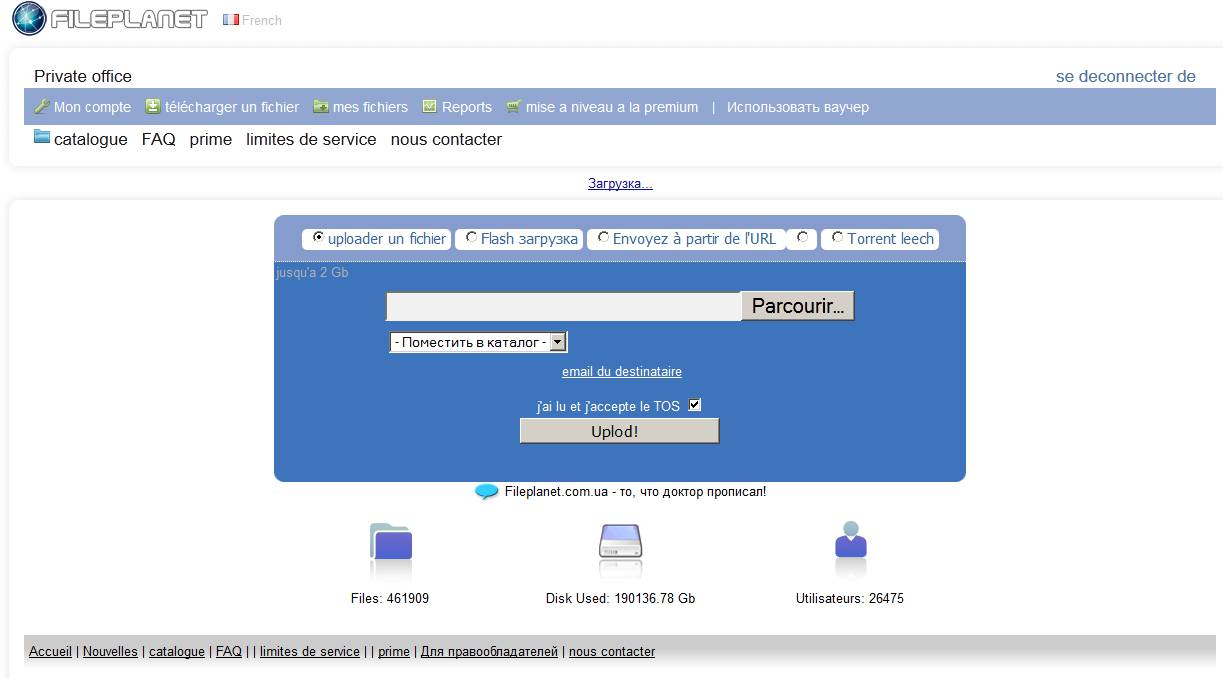
Task: Click the wrench icon beside Mon compte
Action: tap(42, 107)
